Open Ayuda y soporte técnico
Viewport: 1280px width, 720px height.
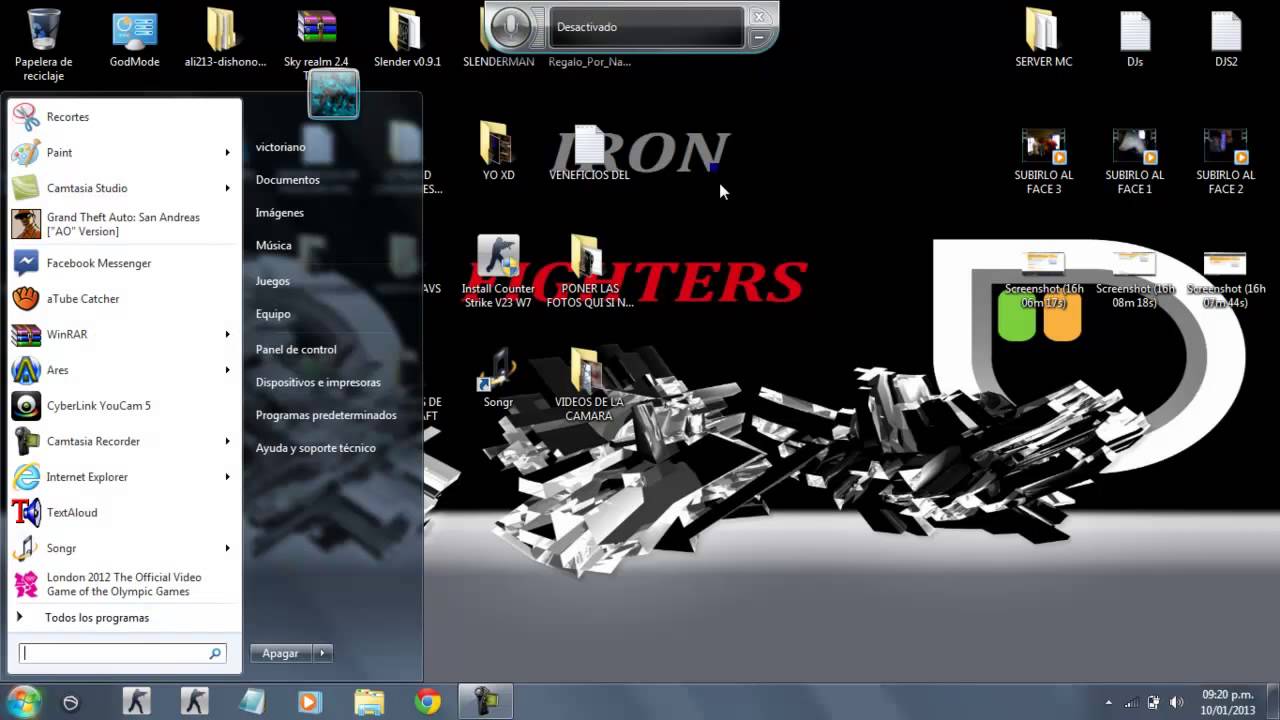tap(316, 448)
